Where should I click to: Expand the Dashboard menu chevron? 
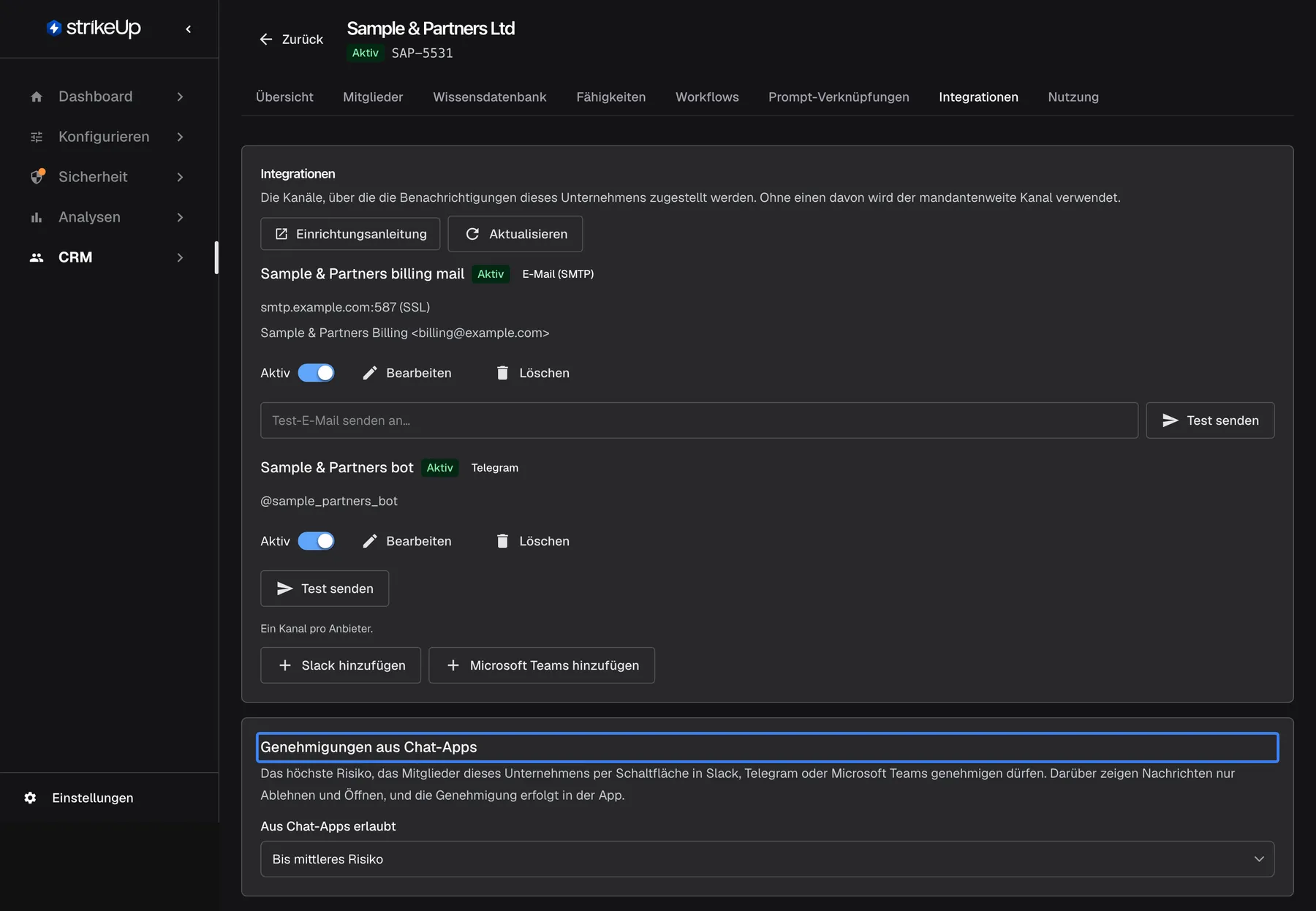click(180, 97)
